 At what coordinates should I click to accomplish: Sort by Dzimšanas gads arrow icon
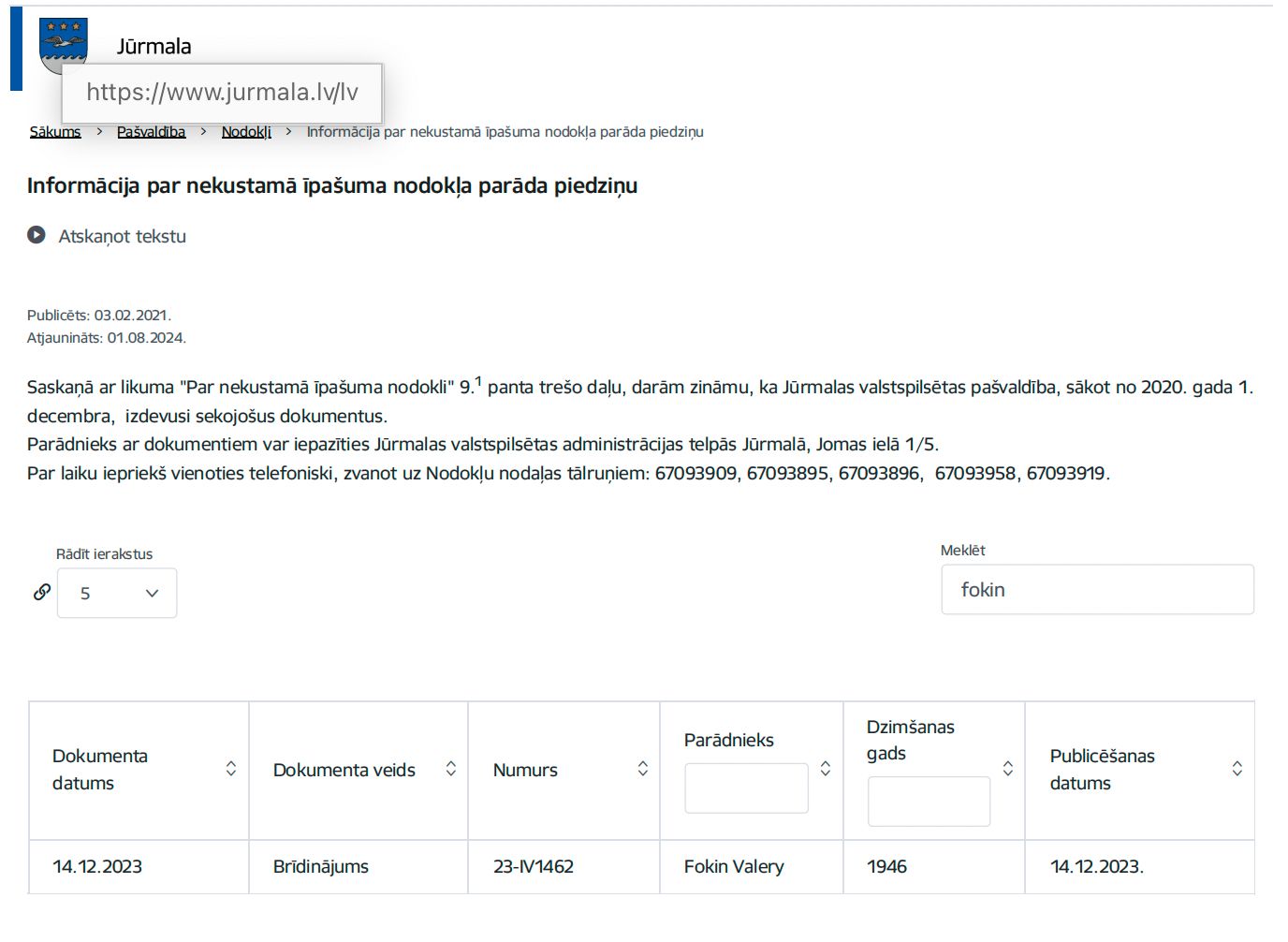[x=1008, y=769]
